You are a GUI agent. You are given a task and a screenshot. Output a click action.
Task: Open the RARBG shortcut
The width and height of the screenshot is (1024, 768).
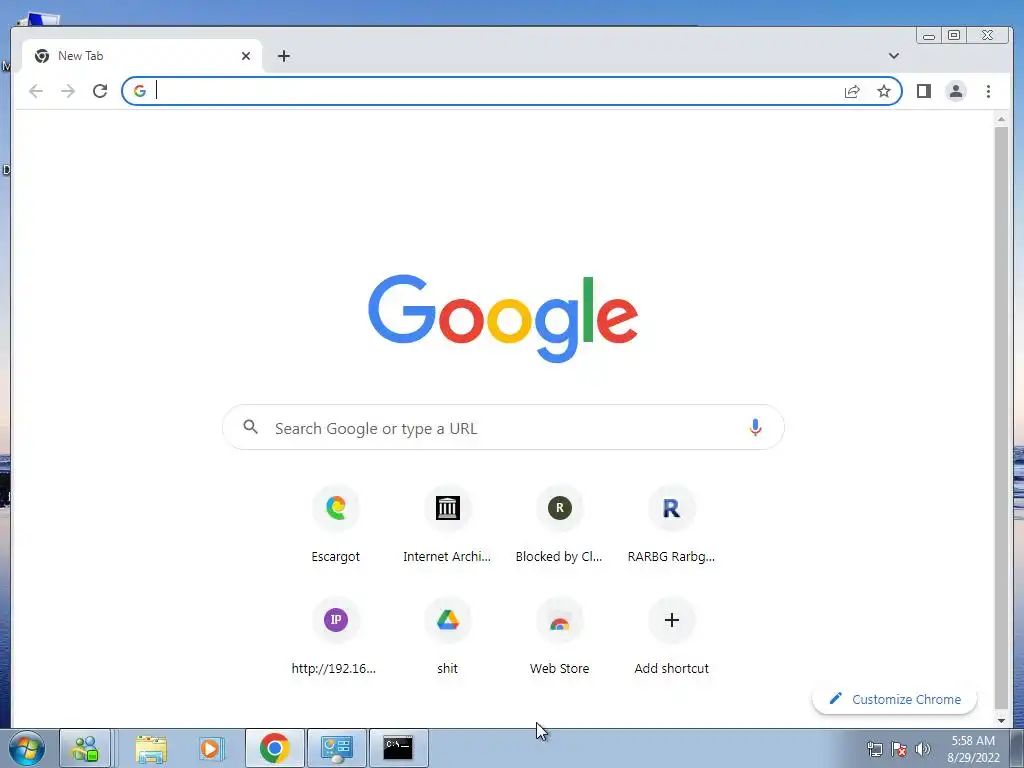click(x=671, y=524)
